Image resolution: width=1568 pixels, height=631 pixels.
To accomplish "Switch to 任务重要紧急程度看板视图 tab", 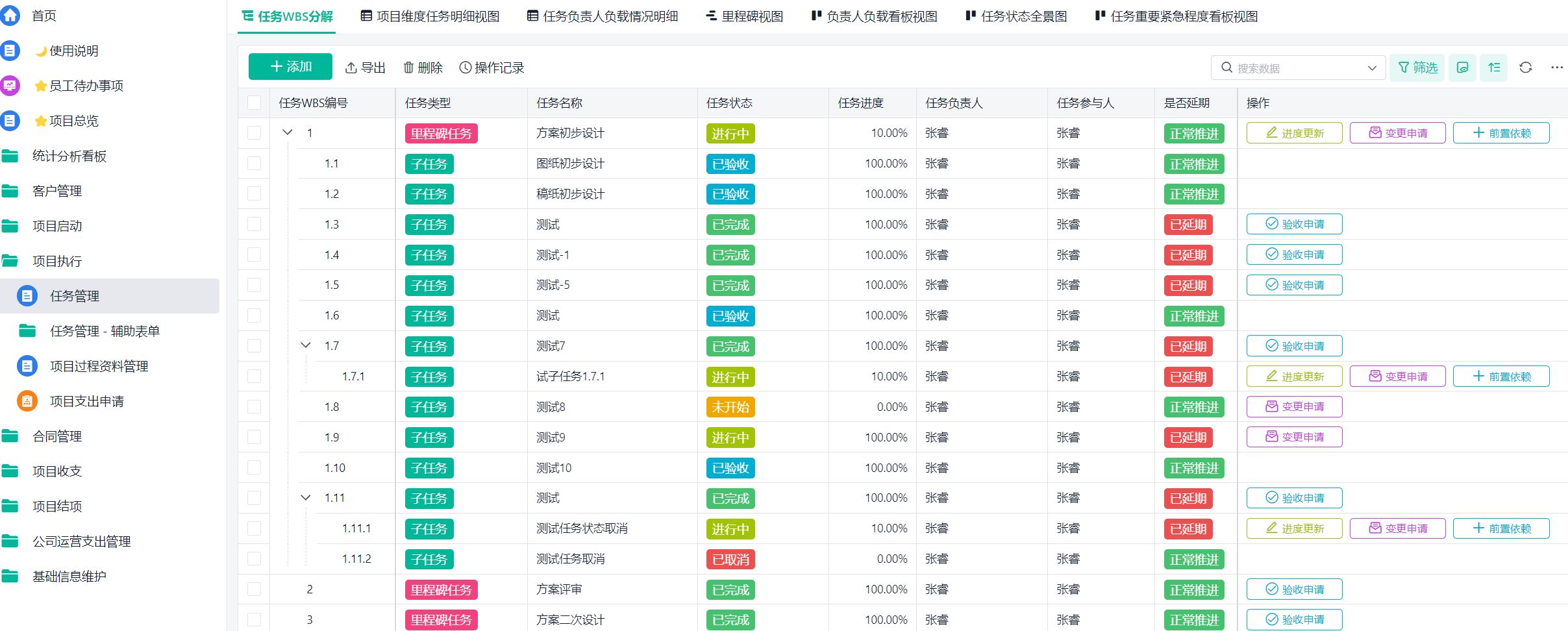I will tap(1176, 16).
